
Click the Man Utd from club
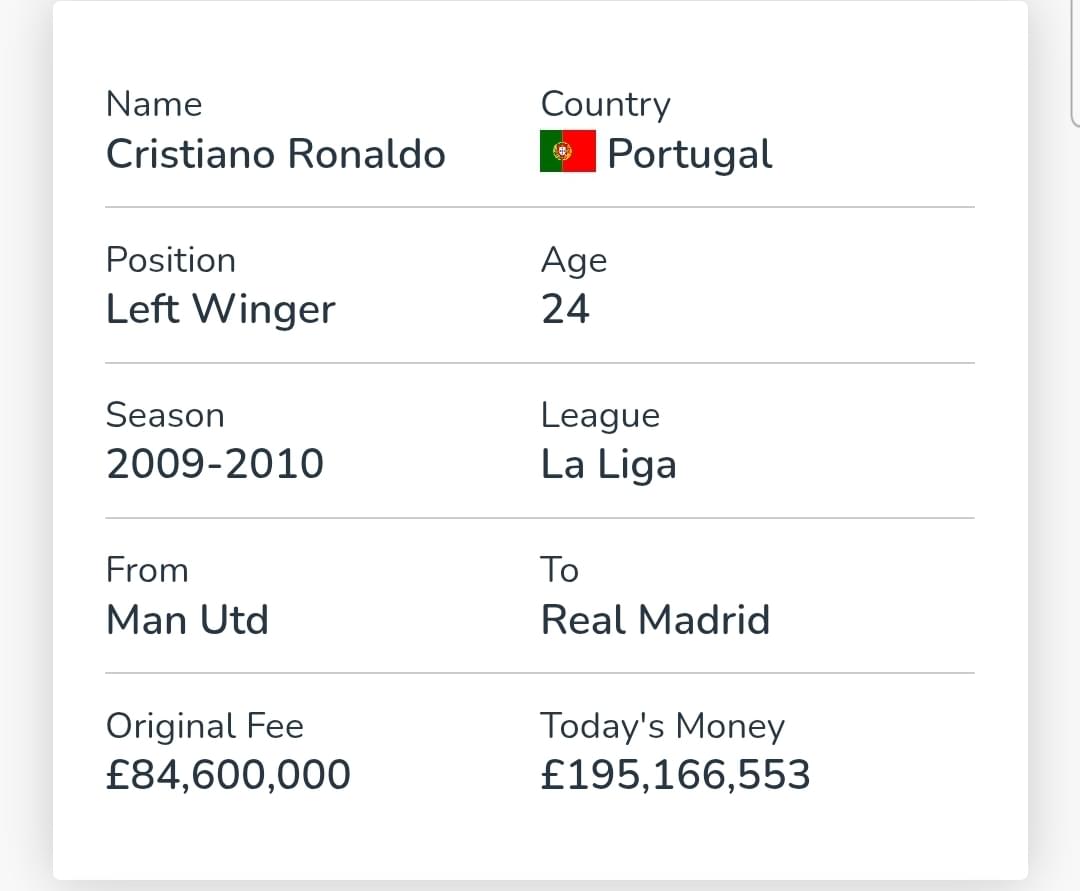pyautogui.click(x=187, y=620)
